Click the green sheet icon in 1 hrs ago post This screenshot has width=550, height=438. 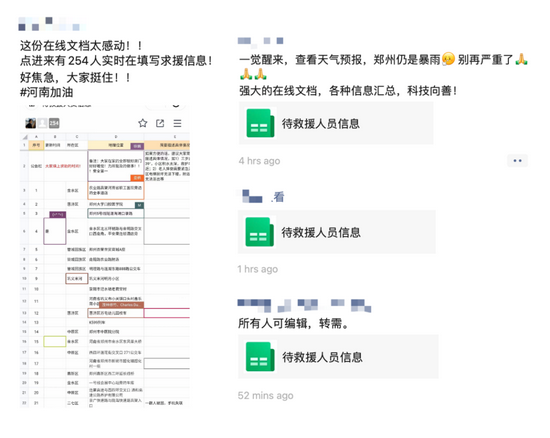pos(260,232)
